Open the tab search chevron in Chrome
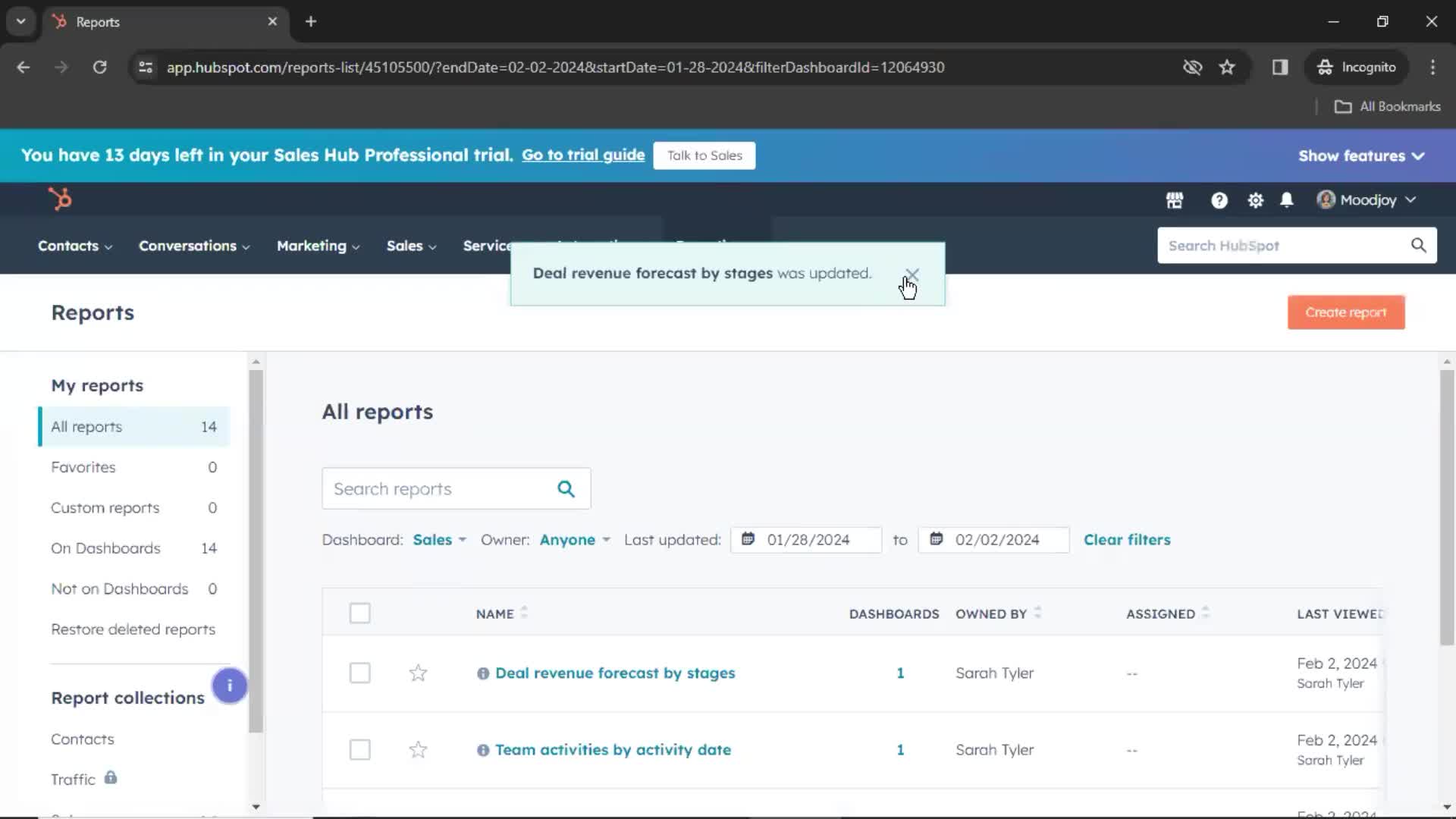This screenshot has width=1456, height=819. pyautogui.click(x=21, y=22)
